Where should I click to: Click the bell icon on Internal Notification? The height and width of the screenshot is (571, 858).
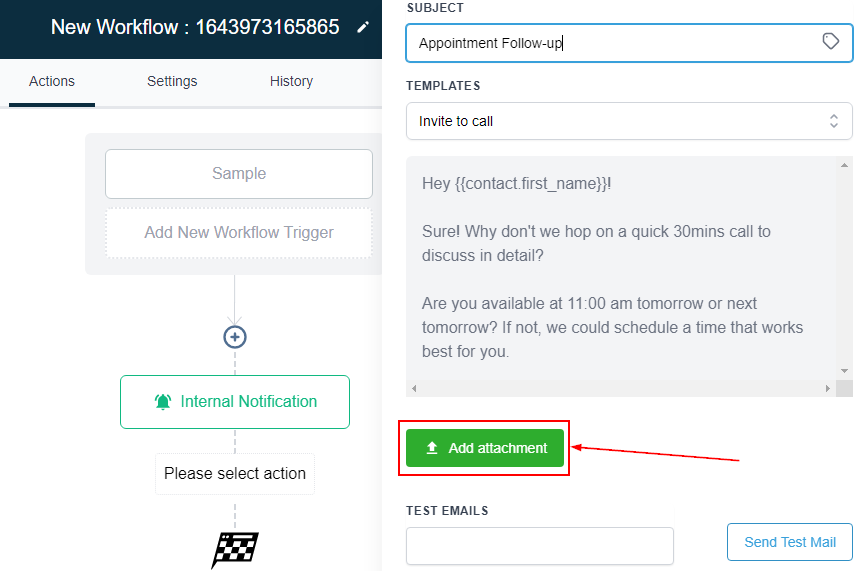tap(163, 402)
